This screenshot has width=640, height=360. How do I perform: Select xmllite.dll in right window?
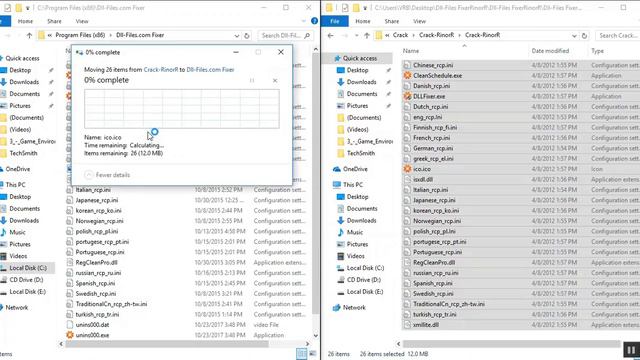click(426, 325)
